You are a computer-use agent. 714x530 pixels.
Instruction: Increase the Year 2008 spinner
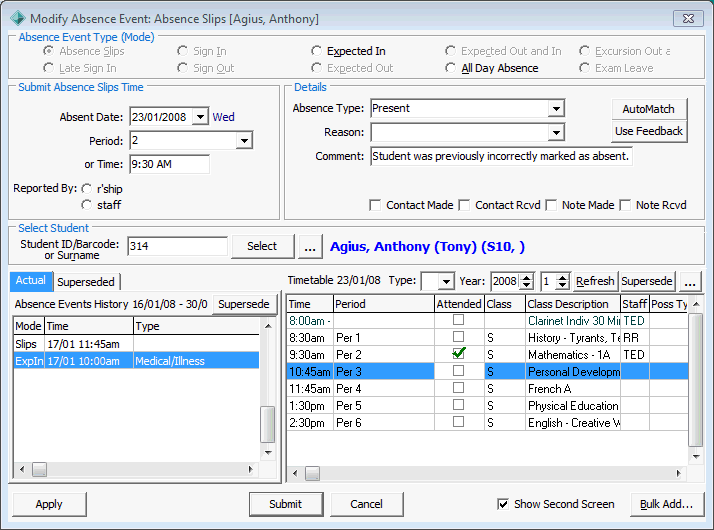(x=526, y=277)
